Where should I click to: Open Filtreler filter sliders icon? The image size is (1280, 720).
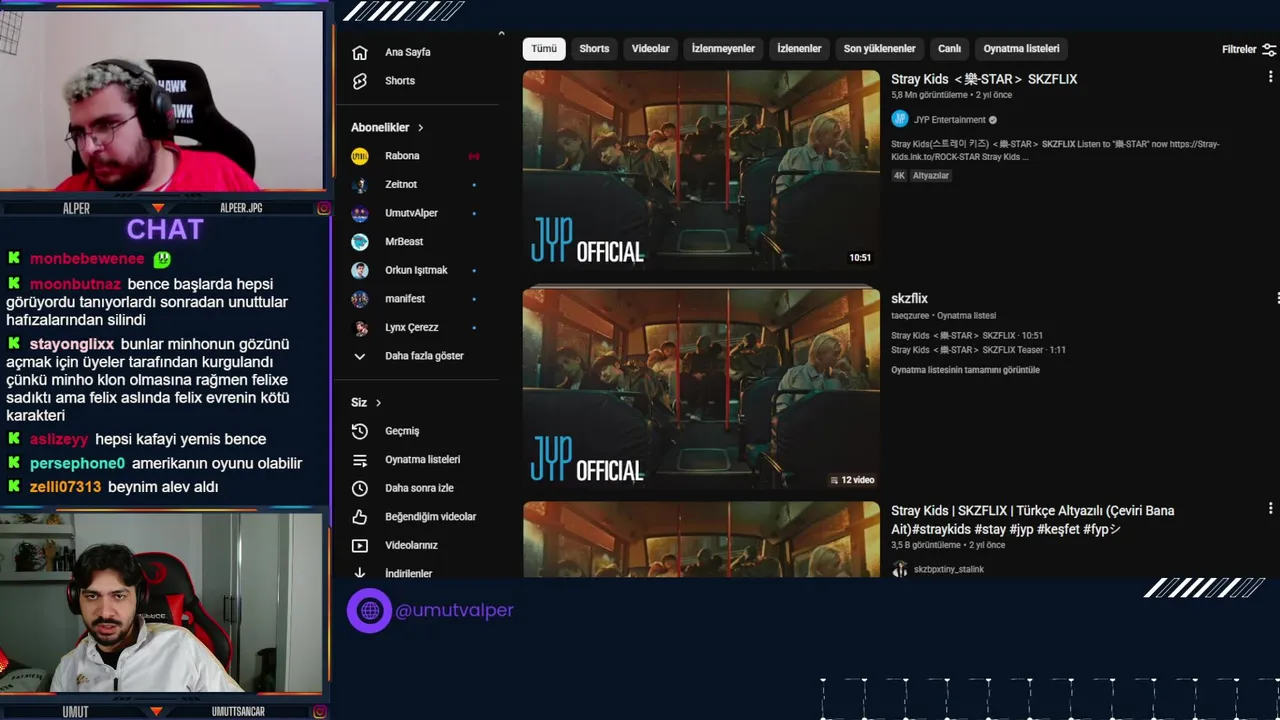pyautogui.click(x=1269, y=49)
